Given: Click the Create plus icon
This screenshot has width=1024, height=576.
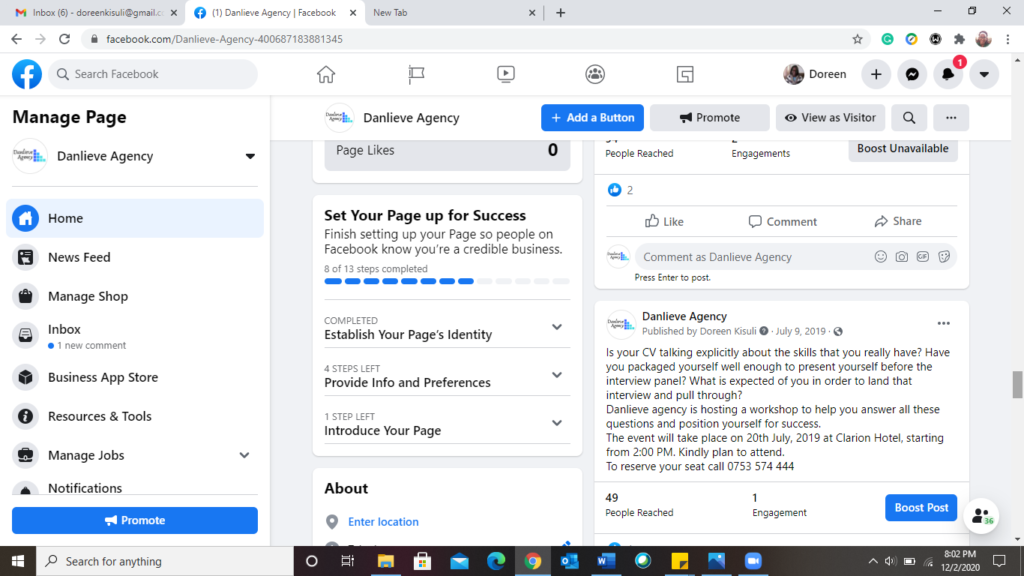Looking at the screenshot, I should coord(876,74).
